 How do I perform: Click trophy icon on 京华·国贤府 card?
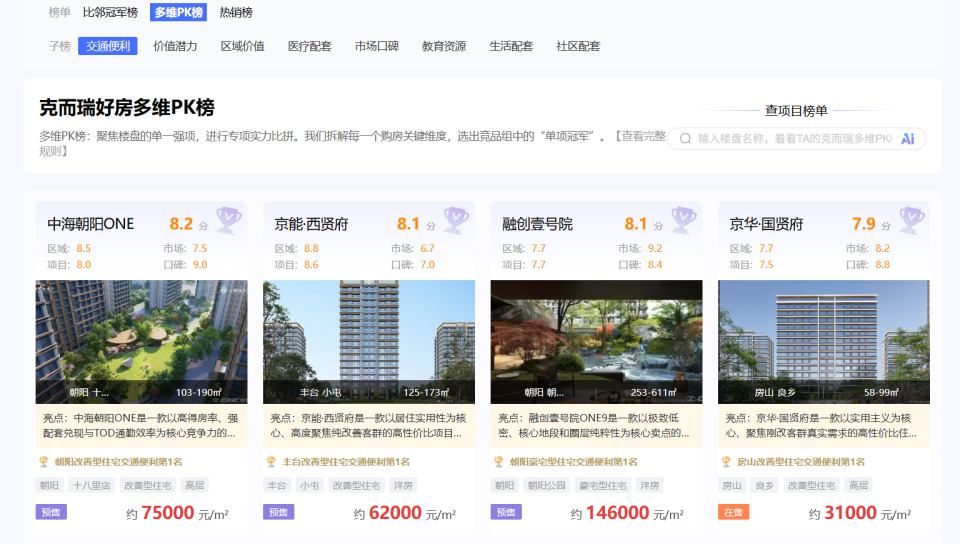pos(912,220)
